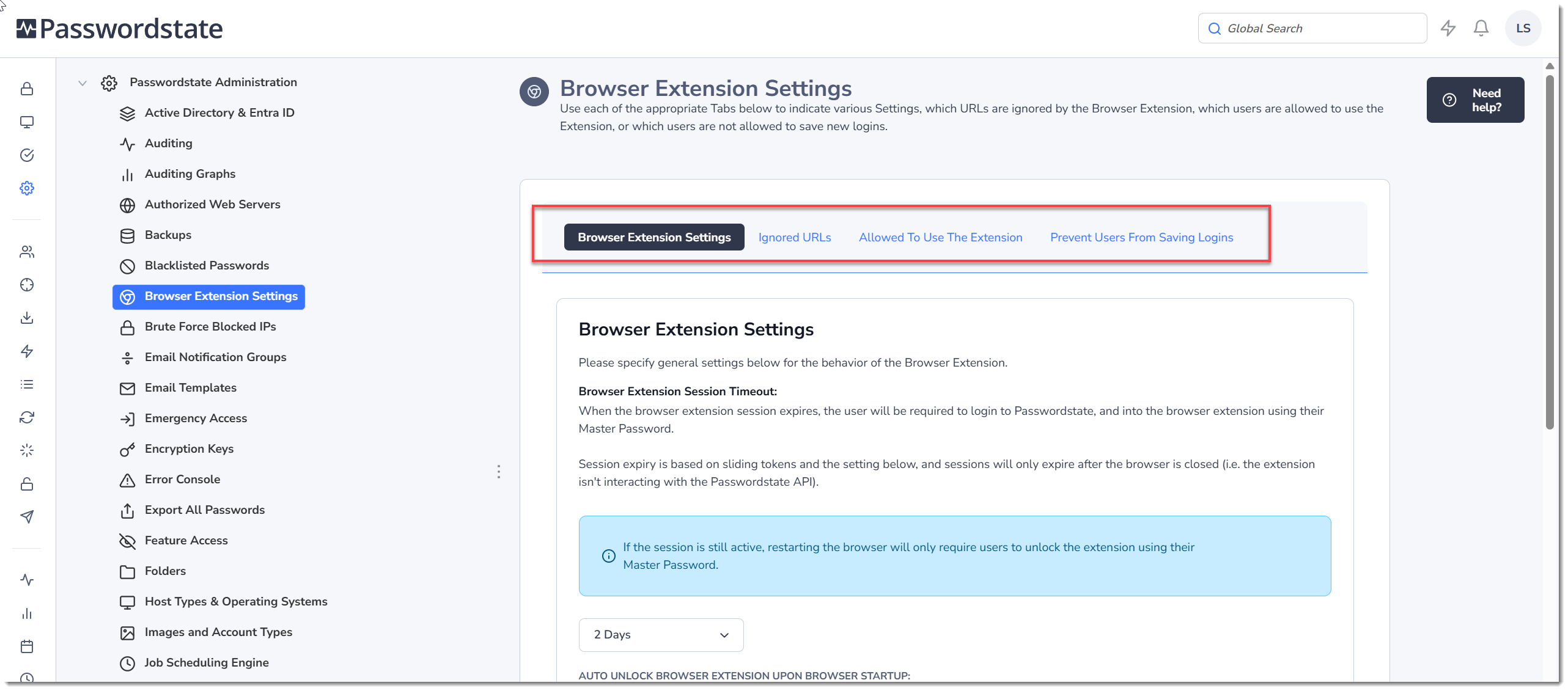Open the monitor icon in left rail
Viewport: 1568px width, 691px height.
(x=27, y=122)
